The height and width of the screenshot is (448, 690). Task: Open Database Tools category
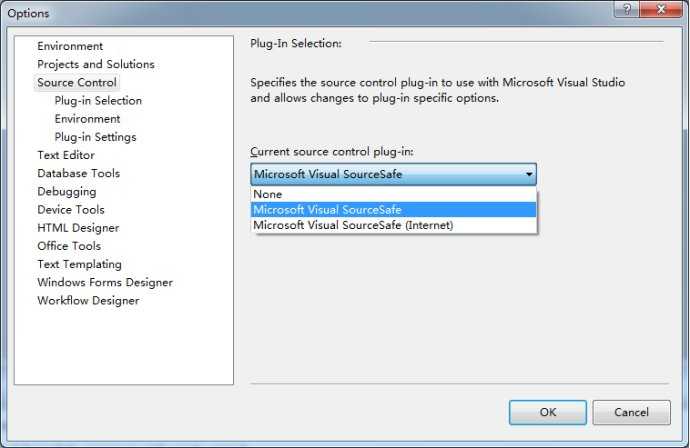(x=79, y=173)
